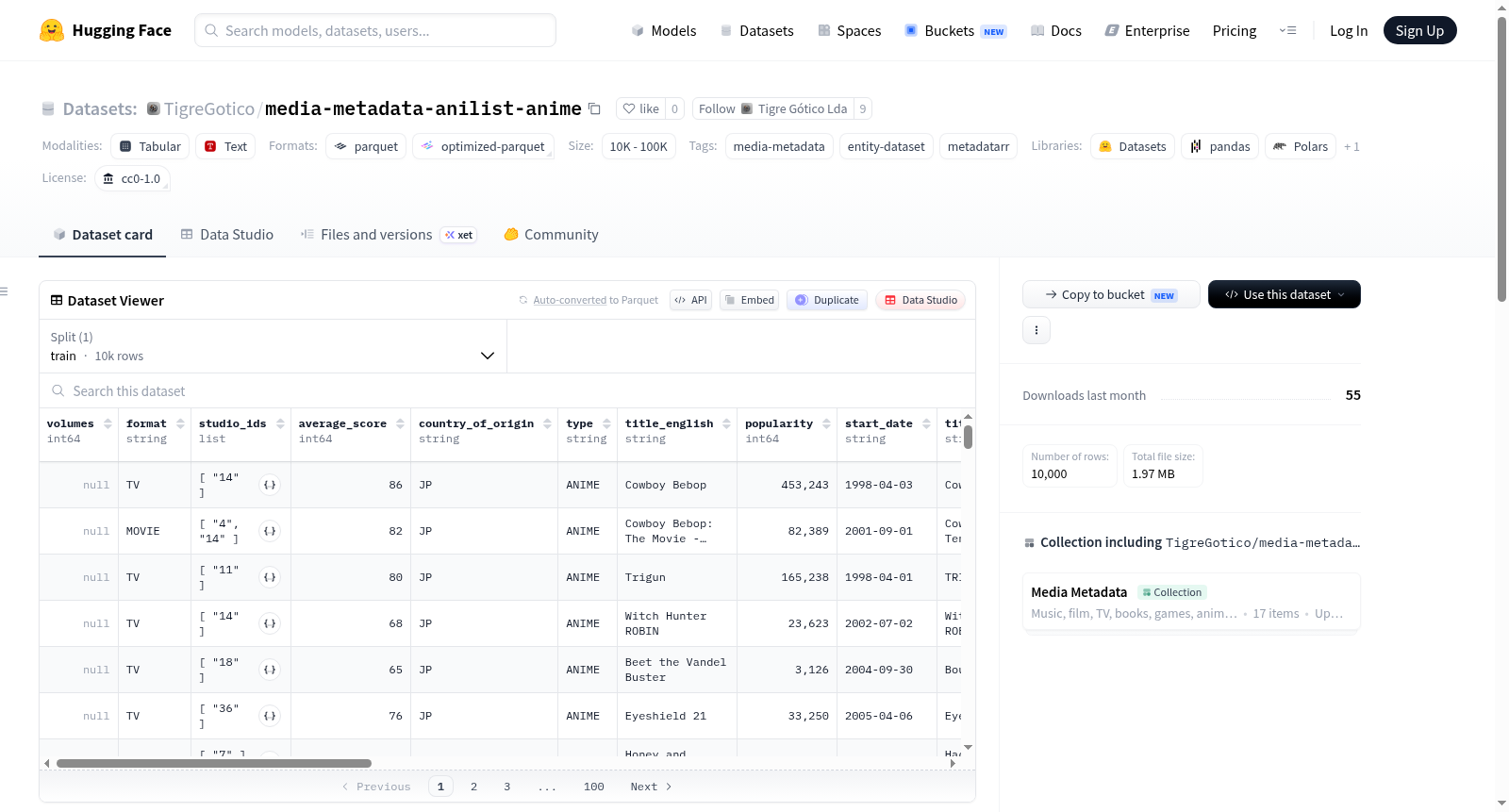
Task: Sort by the start_date column
Action: tap(926, 423)
